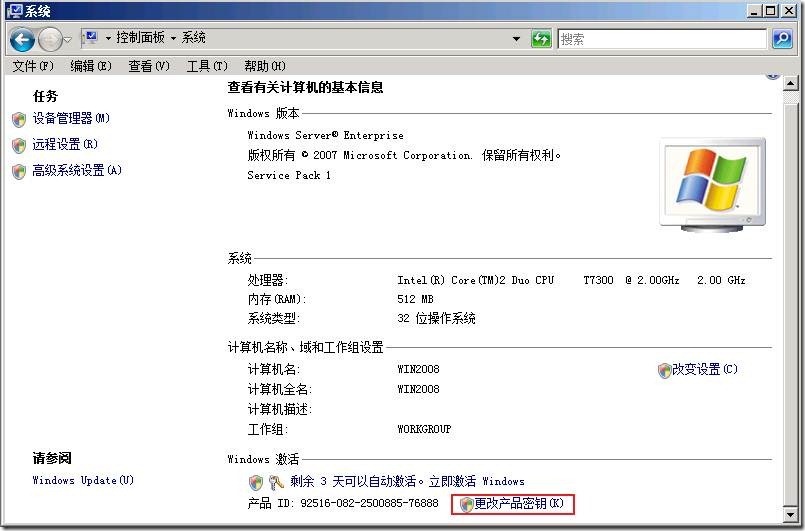Select the 512 MB memory value
Viewport: 805px width, 531px height.
[415, 299]
